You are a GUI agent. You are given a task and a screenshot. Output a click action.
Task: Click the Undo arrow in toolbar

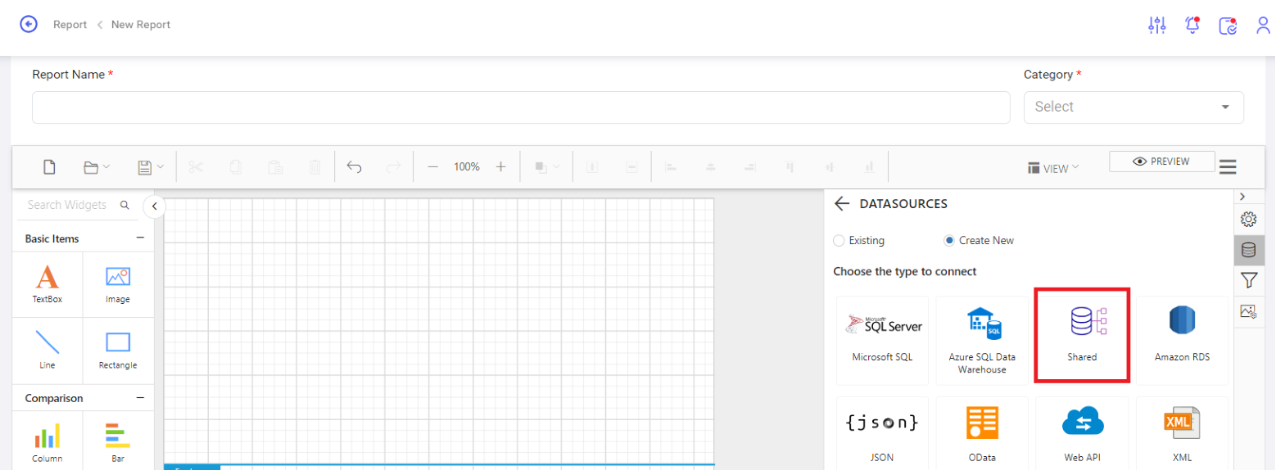point(354,167)
